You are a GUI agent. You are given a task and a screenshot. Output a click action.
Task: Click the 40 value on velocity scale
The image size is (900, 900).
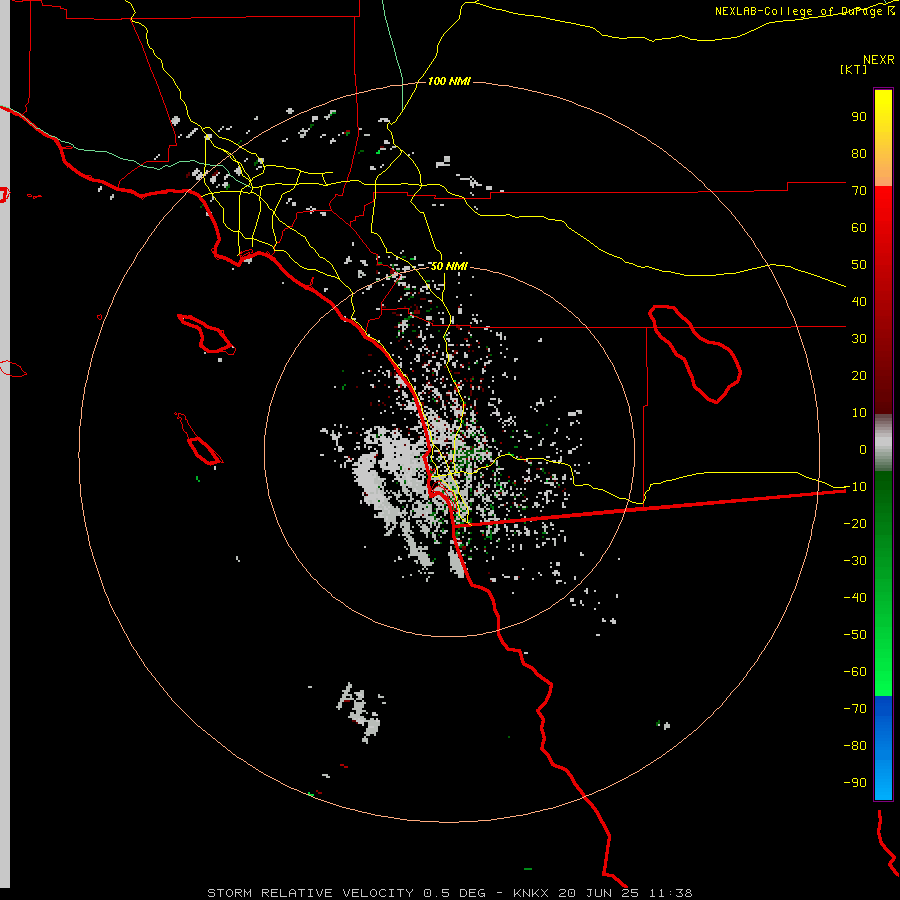[x=859, y=301]
